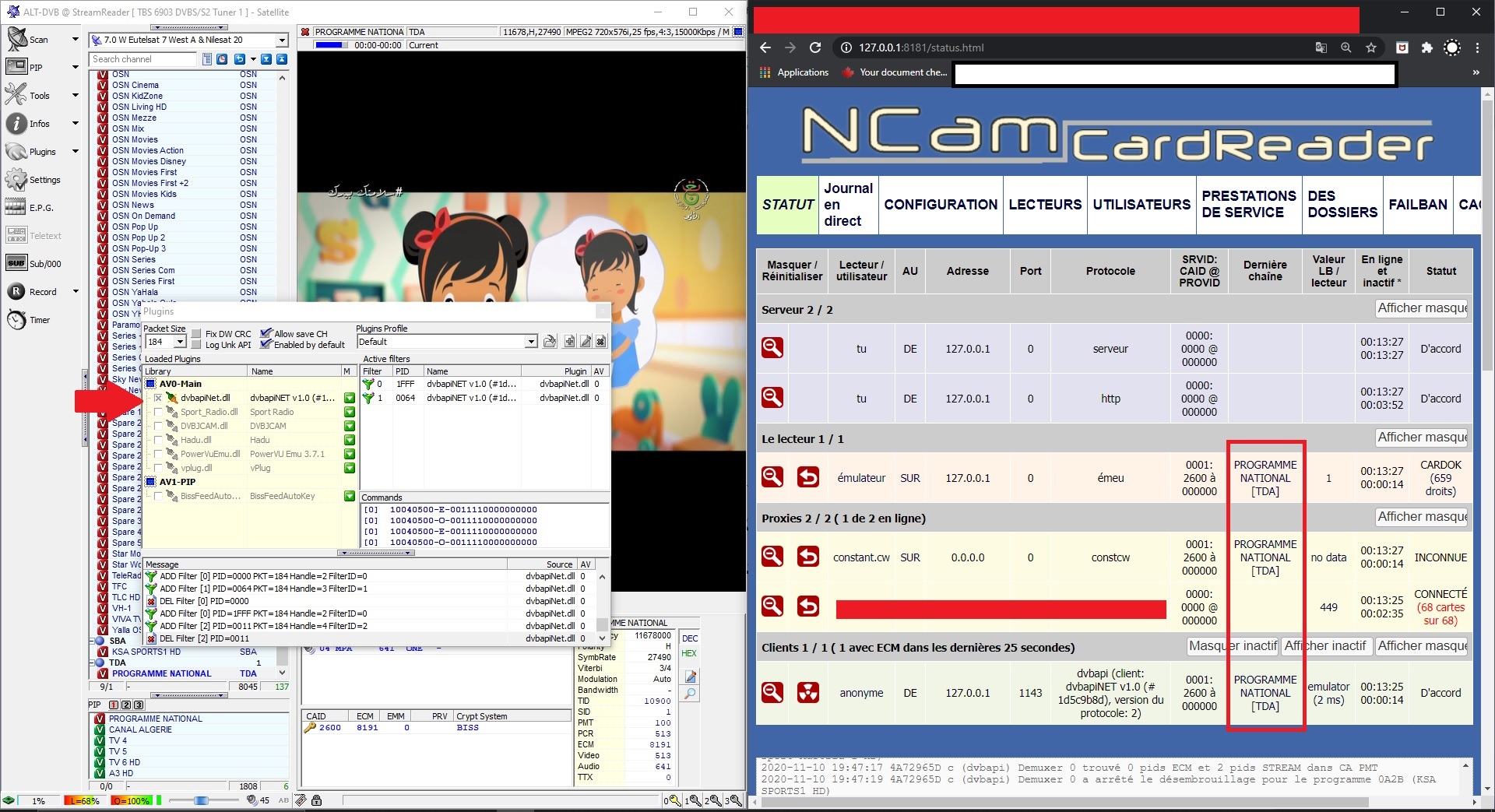Viewport: 1495px width, 812px height.
Task: Toggle the Log Unk API checkbox
Action: pyautogui.click(x=197, y=345)
